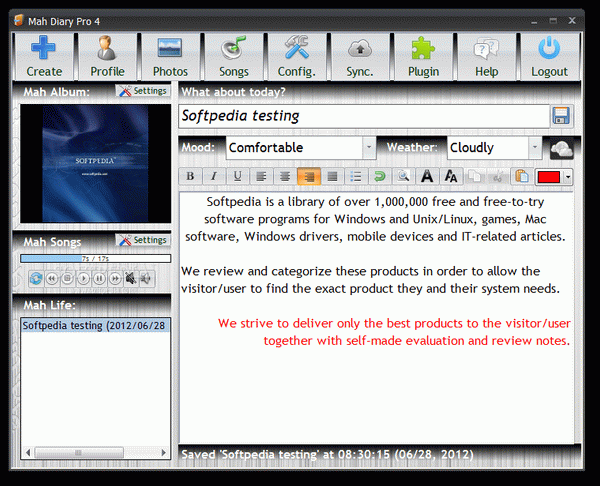Click the paste clipboard icon

coord(522,176)
